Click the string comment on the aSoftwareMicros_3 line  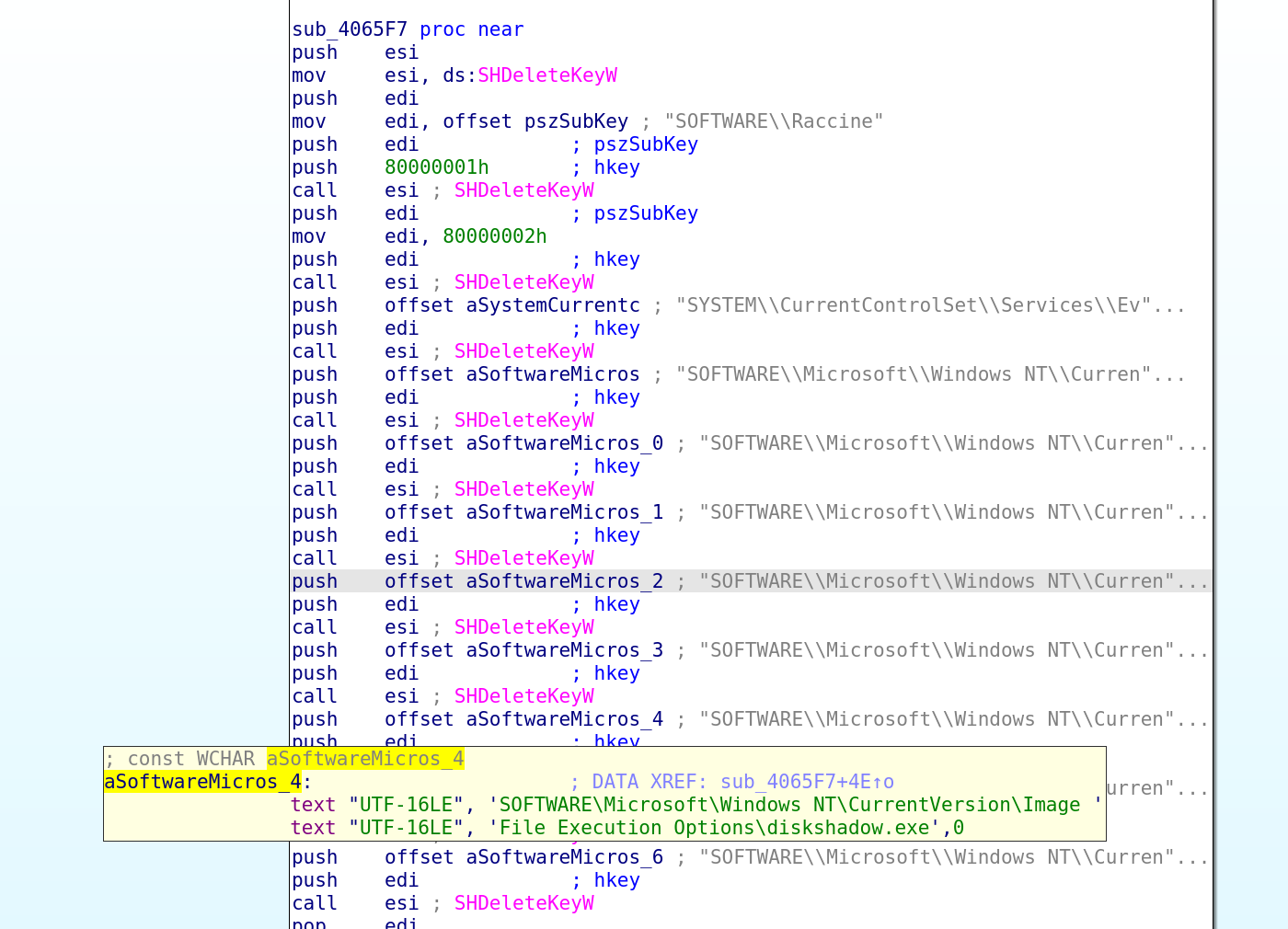954,650
